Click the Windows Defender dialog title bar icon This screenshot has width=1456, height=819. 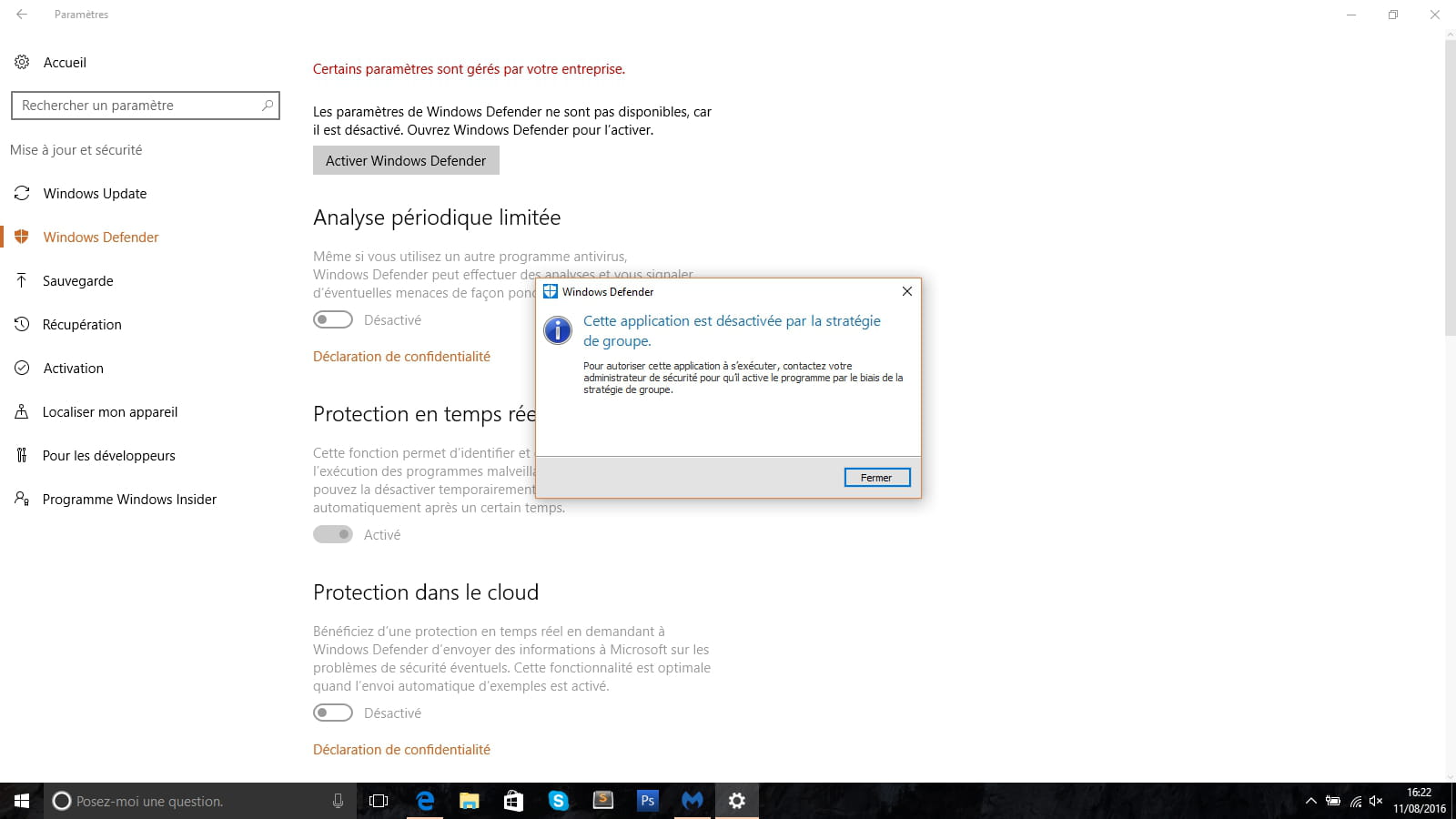point(550,291)
